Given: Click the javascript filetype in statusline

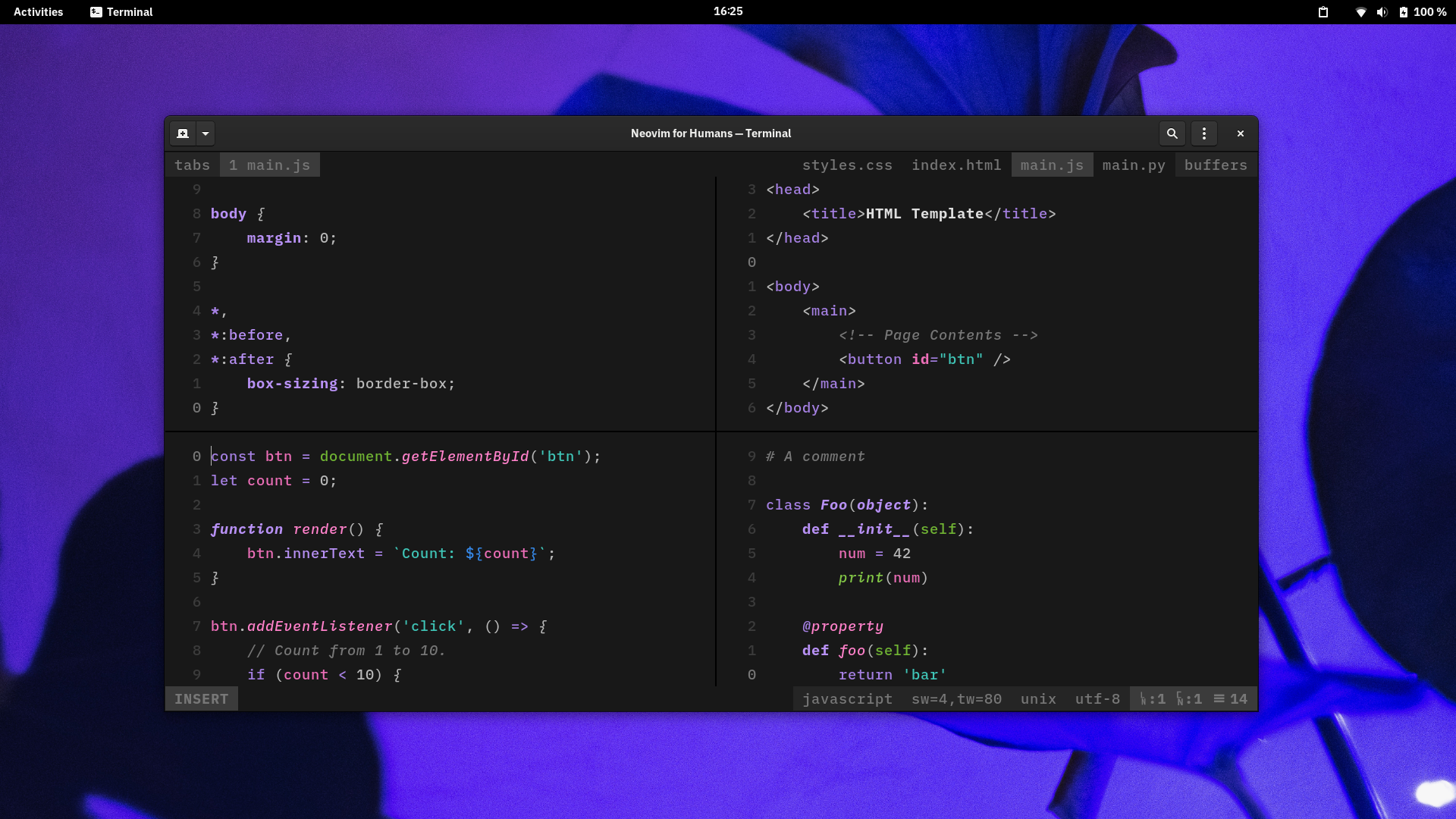Looking at the screenshot, I should pos(847,699).
